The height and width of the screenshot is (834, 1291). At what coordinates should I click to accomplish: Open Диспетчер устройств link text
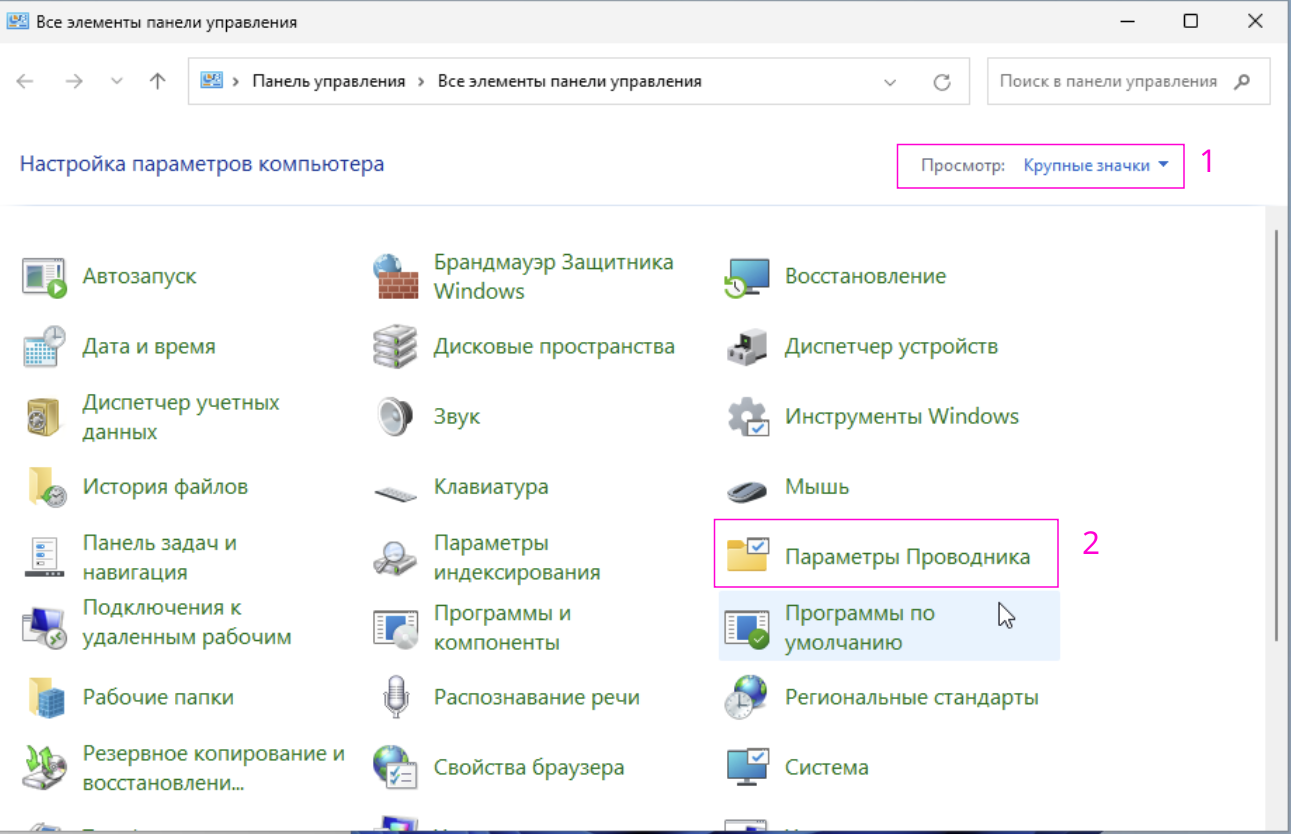[891, 347]
